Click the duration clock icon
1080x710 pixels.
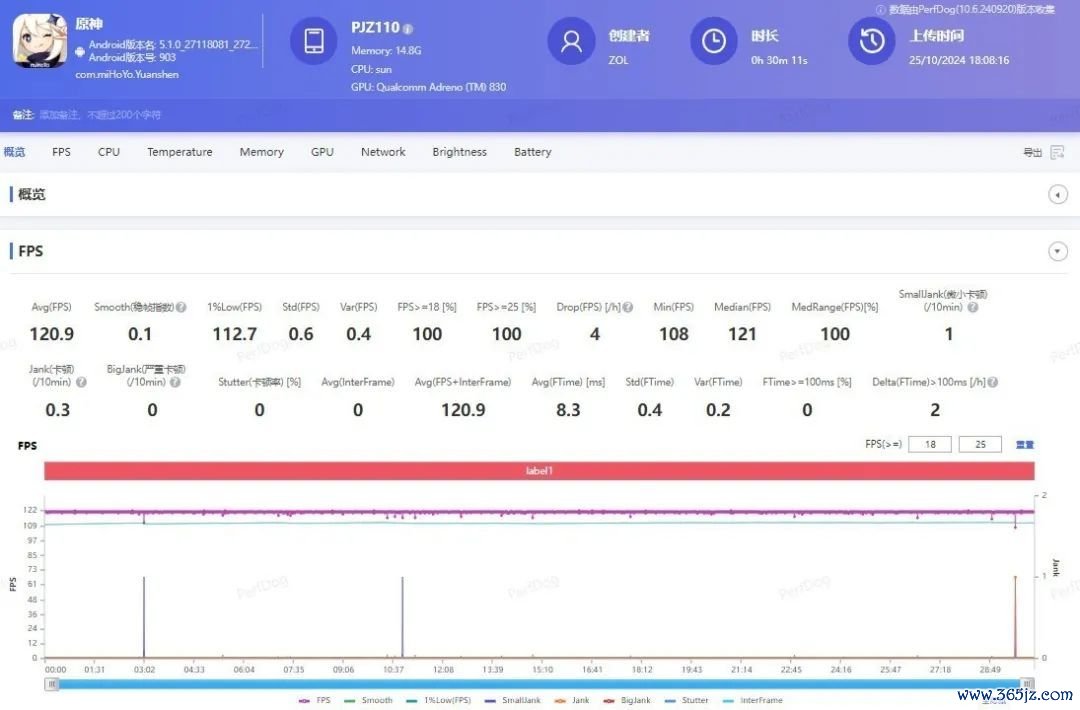click(x=714, y=41)
